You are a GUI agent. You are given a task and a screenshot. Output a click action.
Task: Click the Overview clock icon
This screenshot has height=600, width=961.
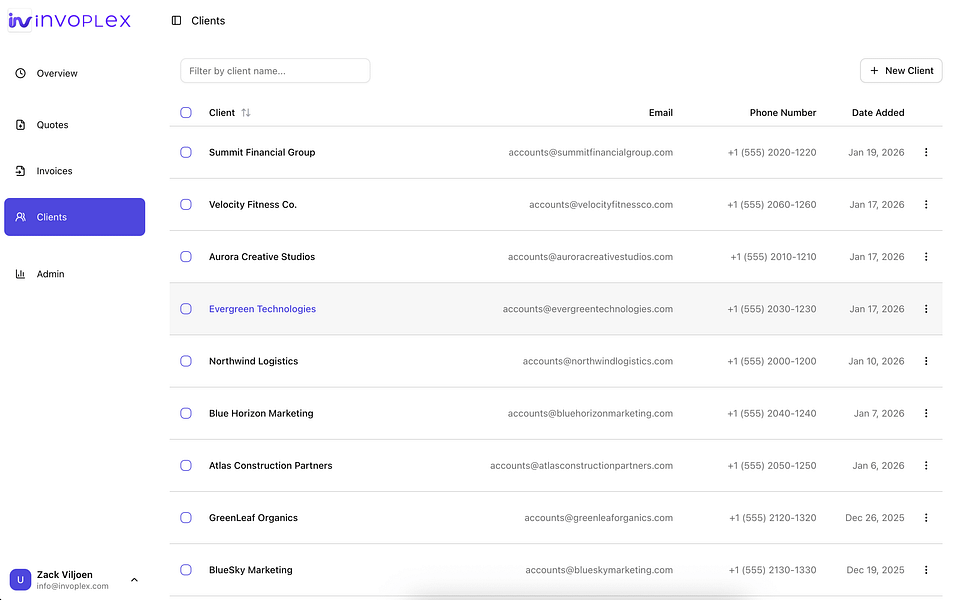pos(21,74)
